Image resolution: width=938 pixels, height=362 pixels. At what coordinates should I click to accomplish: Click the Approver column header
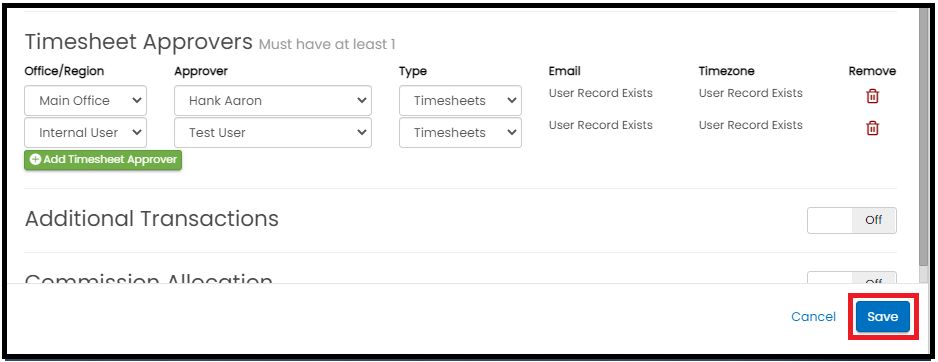tap(201, 71)
